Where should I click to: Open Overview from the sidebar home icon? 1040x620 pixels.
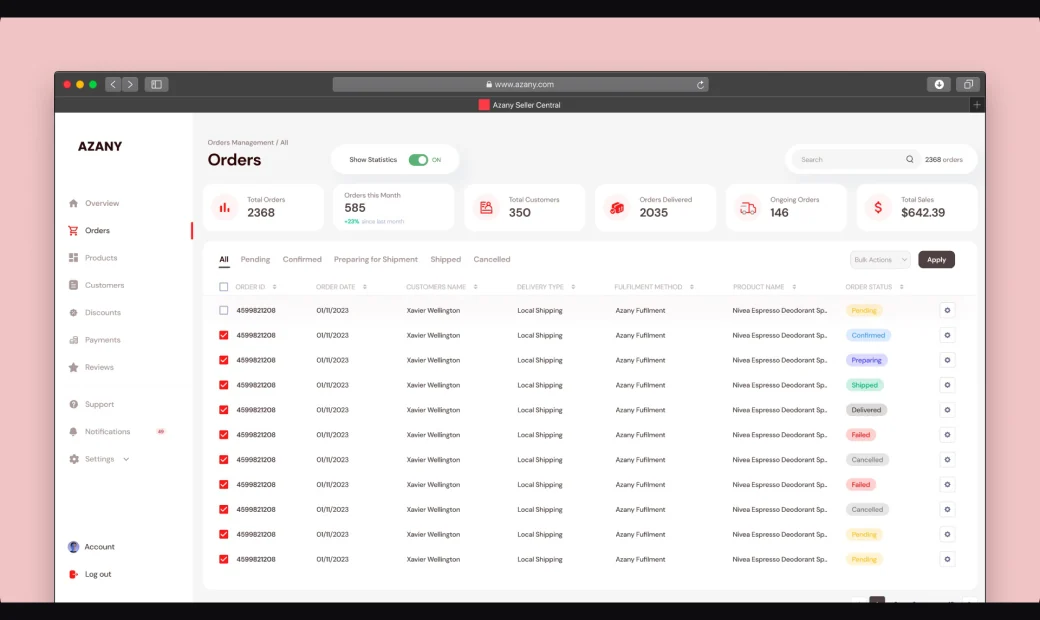tap(74, 203)
